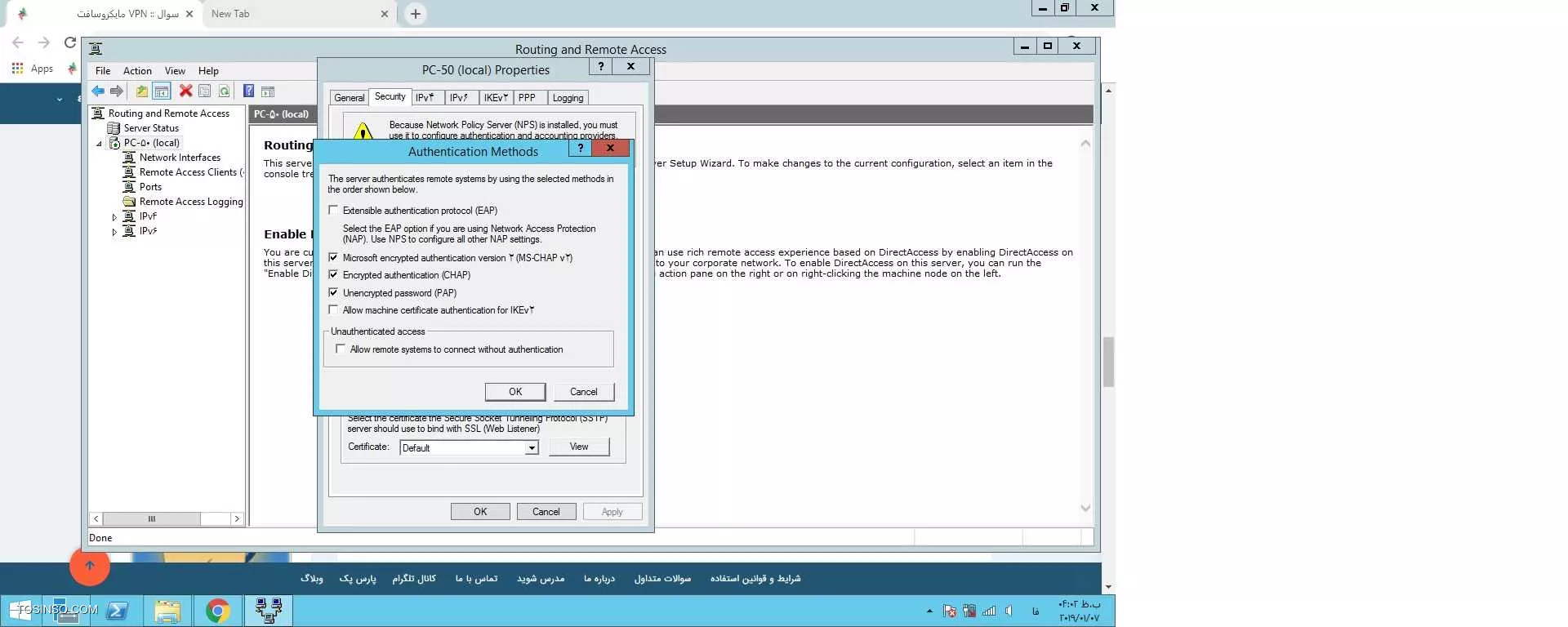The width and height of the screenshot is (1568, 627).
Task: Toggle the Show/Hide Action Pane toolbar icon
Action: (x=268, y=91)
